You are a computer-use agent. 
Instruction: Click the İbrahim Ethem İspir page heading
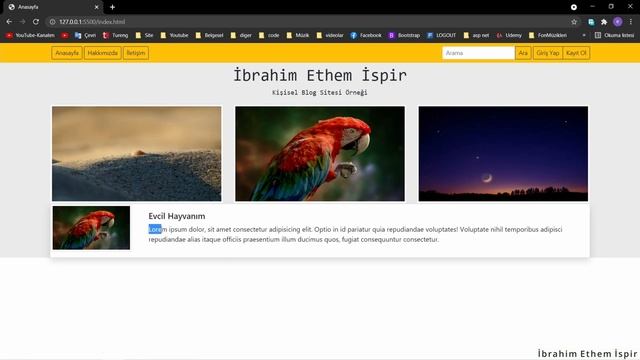320,76
